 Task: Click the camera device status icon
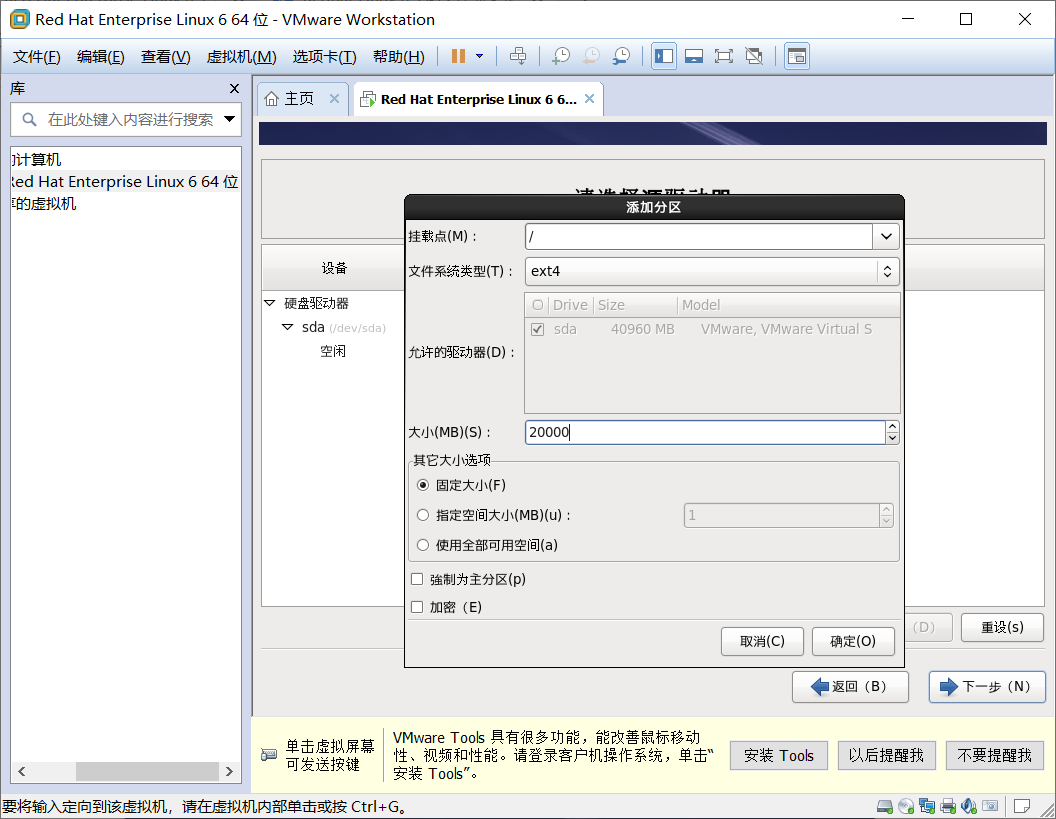coord(990,806)
